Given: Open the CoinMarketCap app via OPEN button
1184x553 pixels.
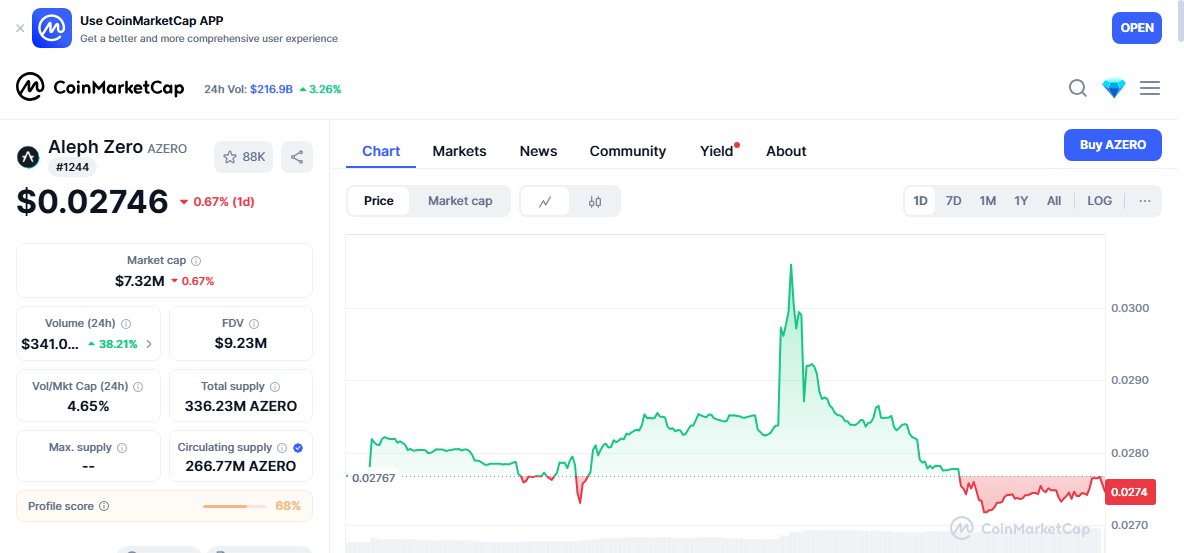Looking at the screenshot, I should (x=1136, y=28).
